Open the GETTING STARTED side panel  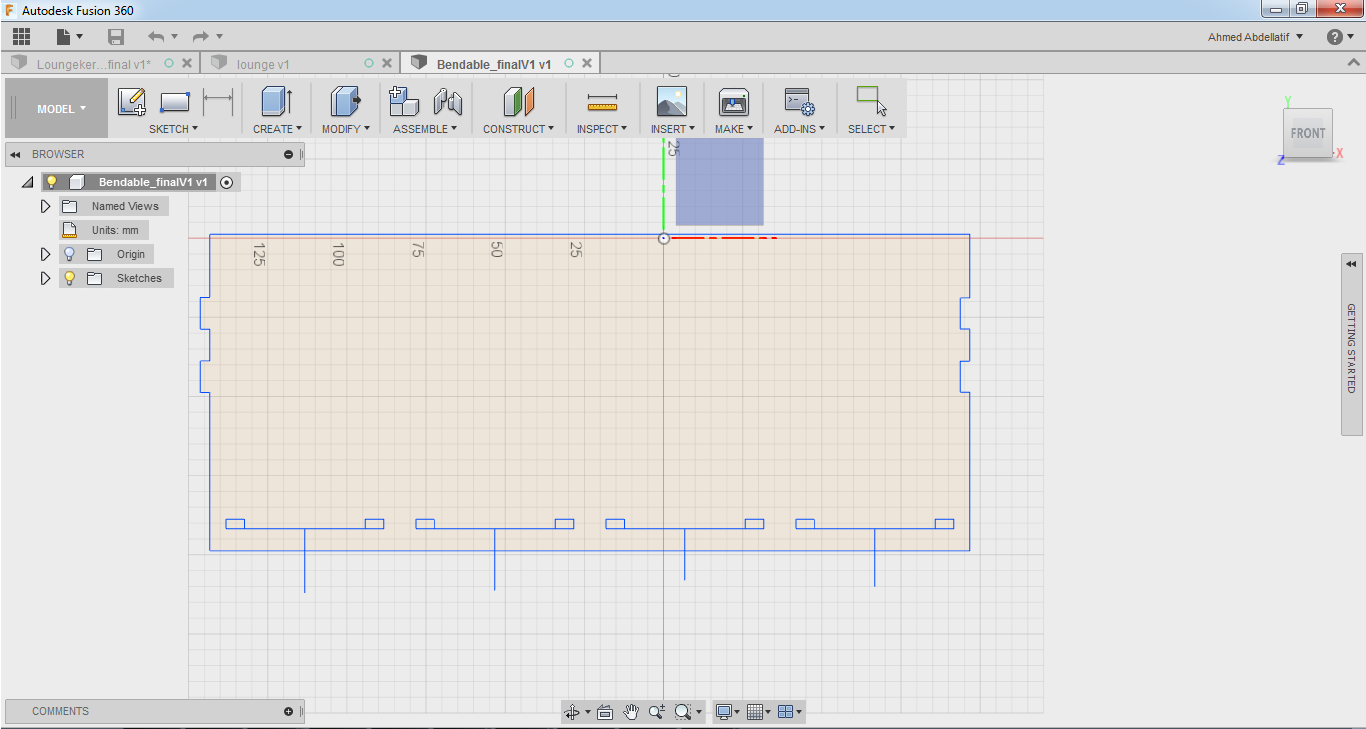click(x=1352, y=345)
